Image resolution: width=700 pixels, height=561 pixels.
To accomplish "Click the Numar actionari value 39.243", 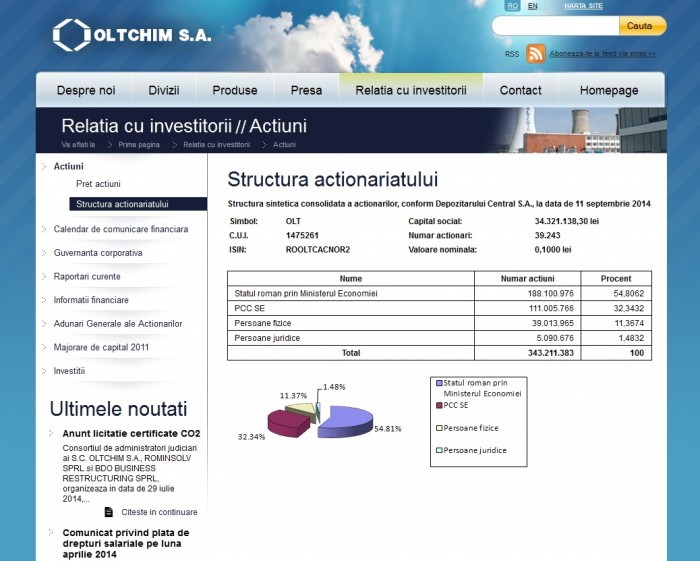I will [x=547, y=235].
